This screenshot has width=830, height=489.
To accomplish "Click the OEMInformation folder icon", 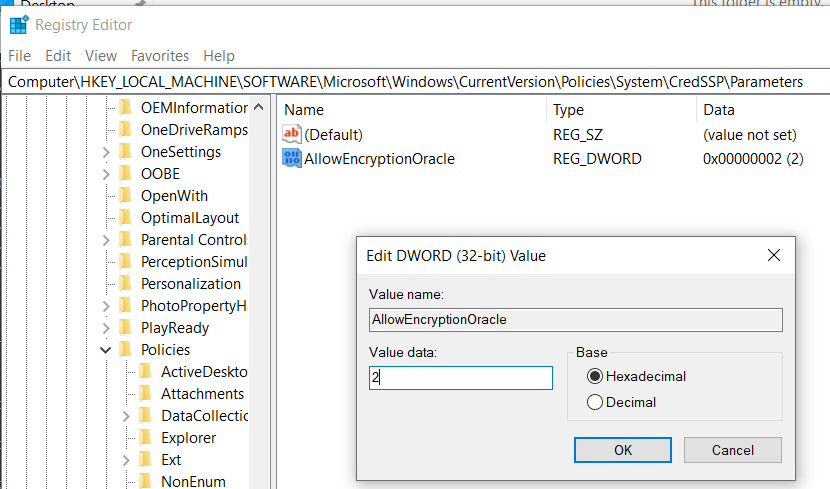I will click(x=125, y=107).
